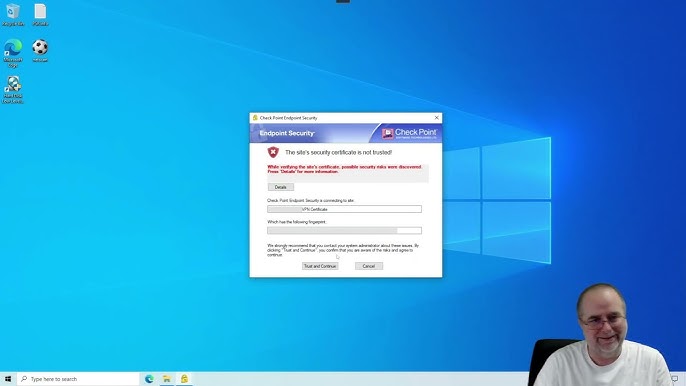
Task: Open the blank document file on desktop
Action: tap(40, 15)
